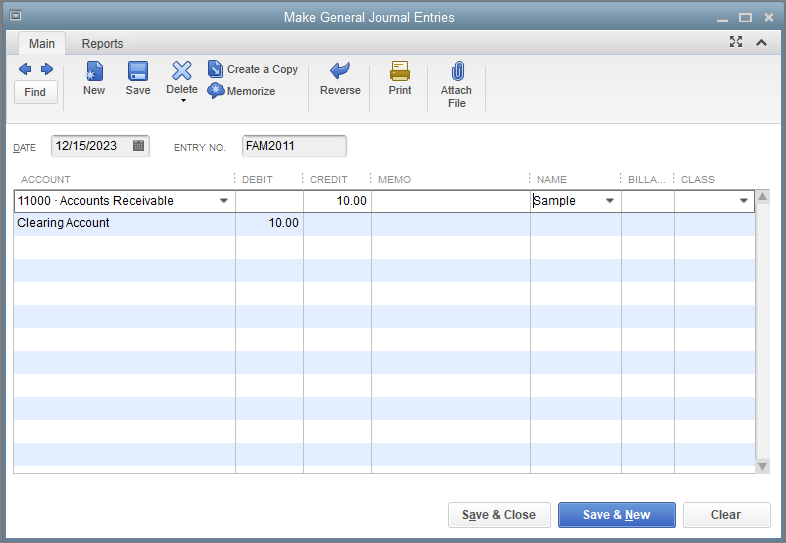Click the credit cell 10.00
Image resolution: width=786 pixels, height=543 pixels.
pos(337,201)
